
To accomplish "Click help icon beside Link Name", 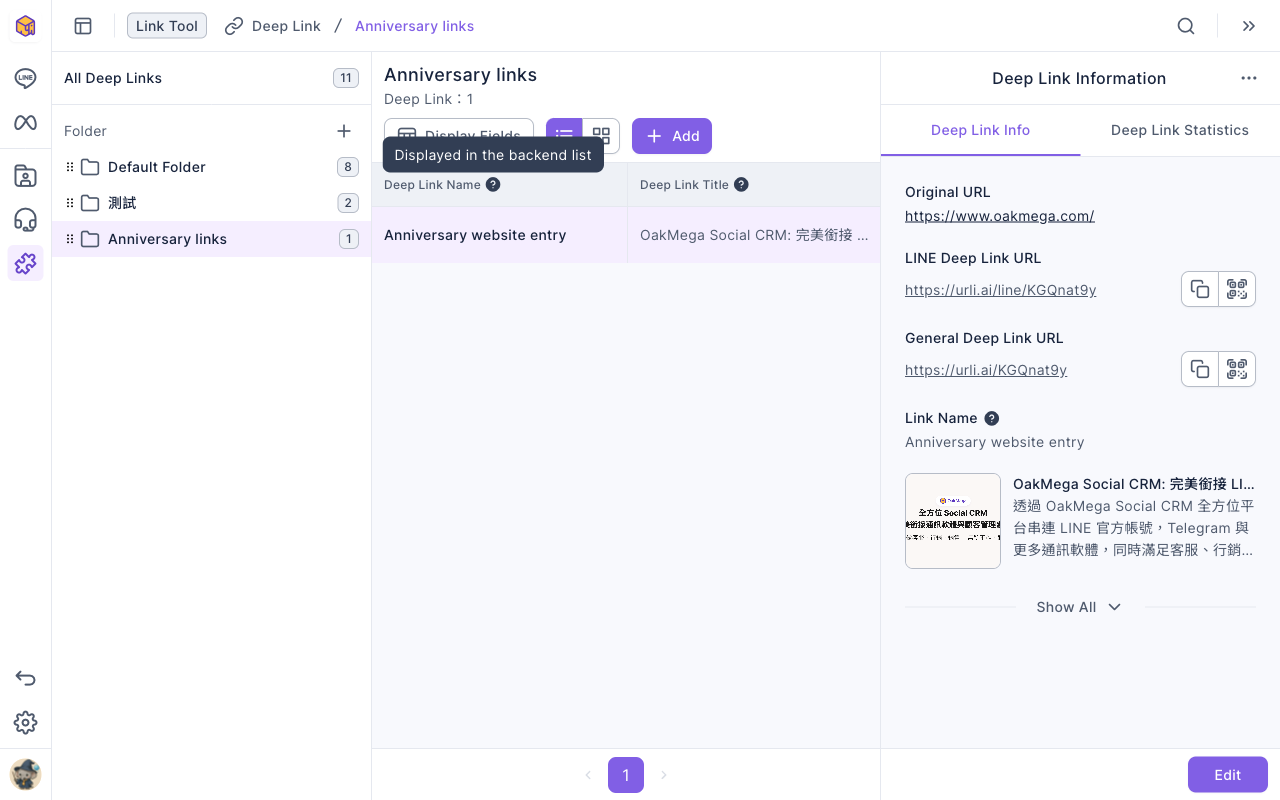I will tap(992, 418).
